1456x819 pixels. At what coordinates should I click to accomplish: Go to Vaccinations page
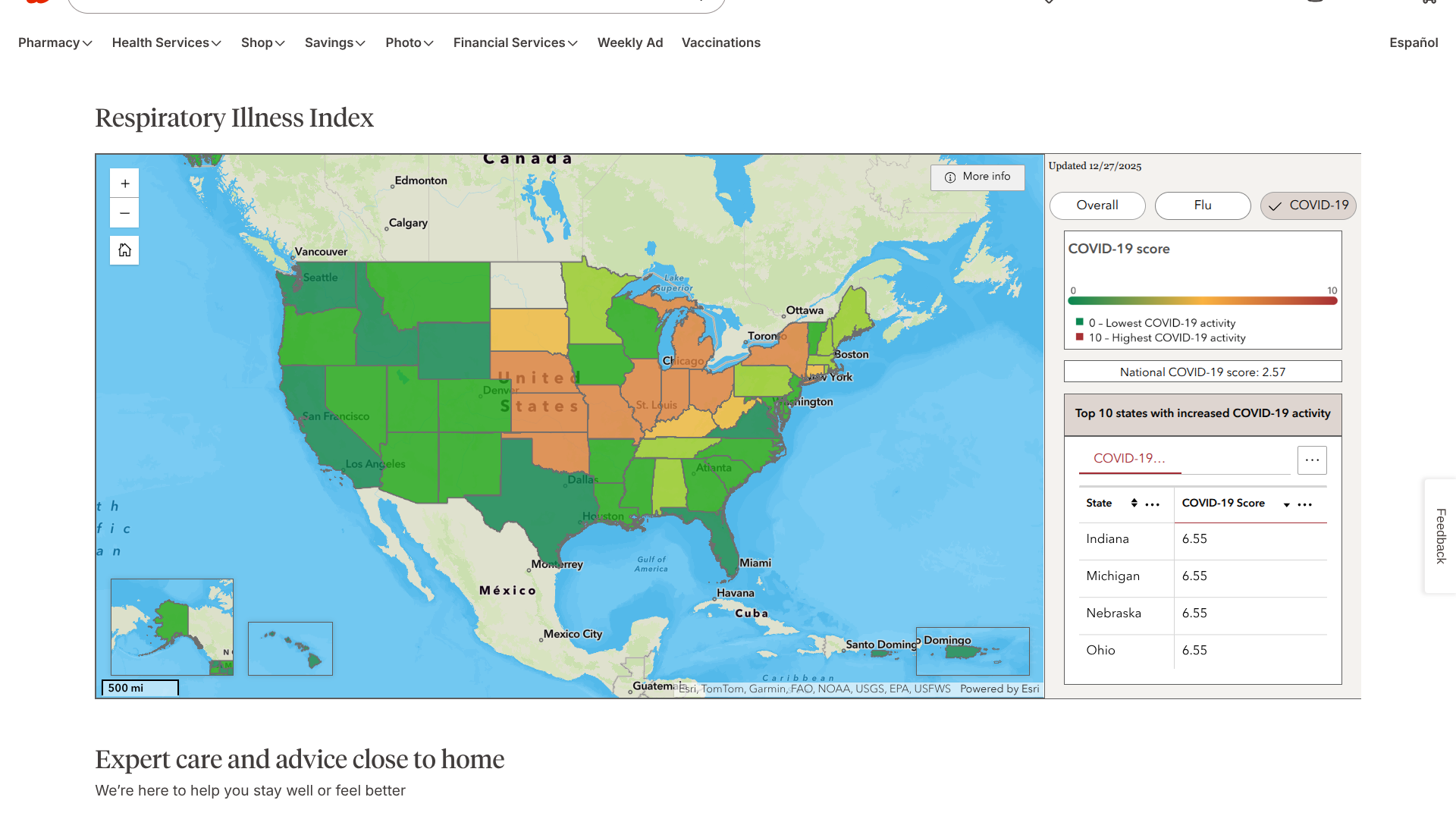720,42
